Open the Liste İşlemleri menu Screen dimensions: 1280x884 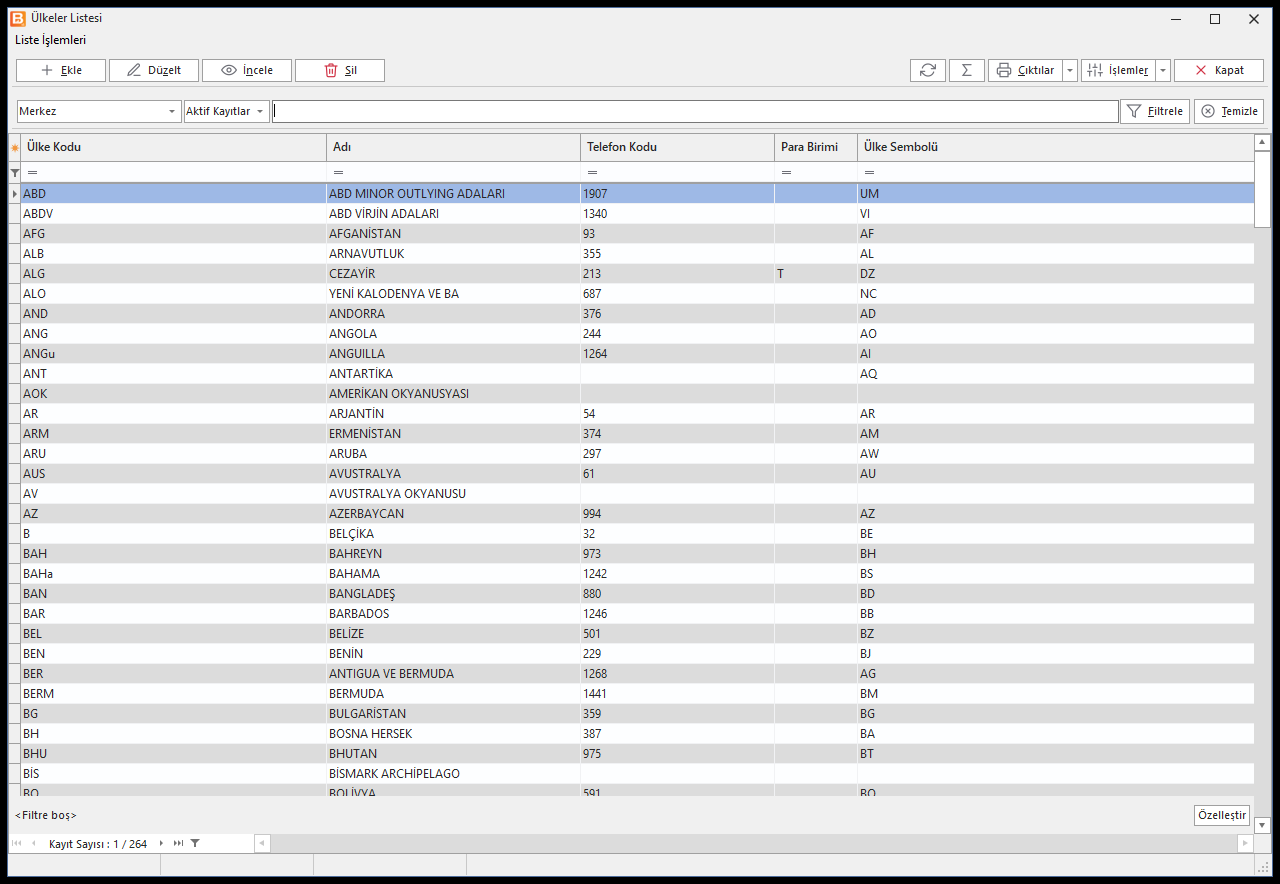(50, 40)
